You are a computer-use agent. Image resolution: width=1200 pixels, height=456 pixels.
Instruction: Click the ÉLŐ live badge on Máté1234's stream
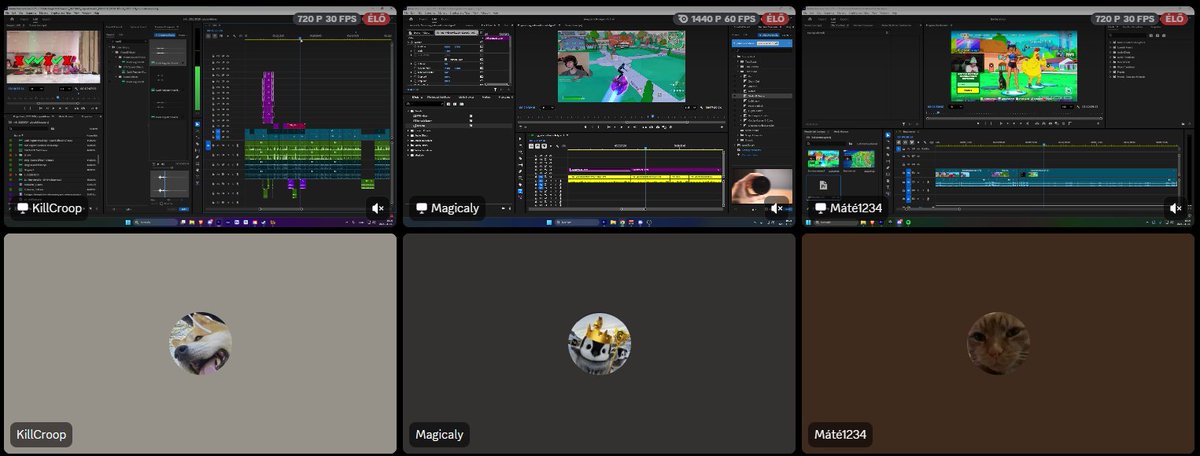tap(1176, 18)
